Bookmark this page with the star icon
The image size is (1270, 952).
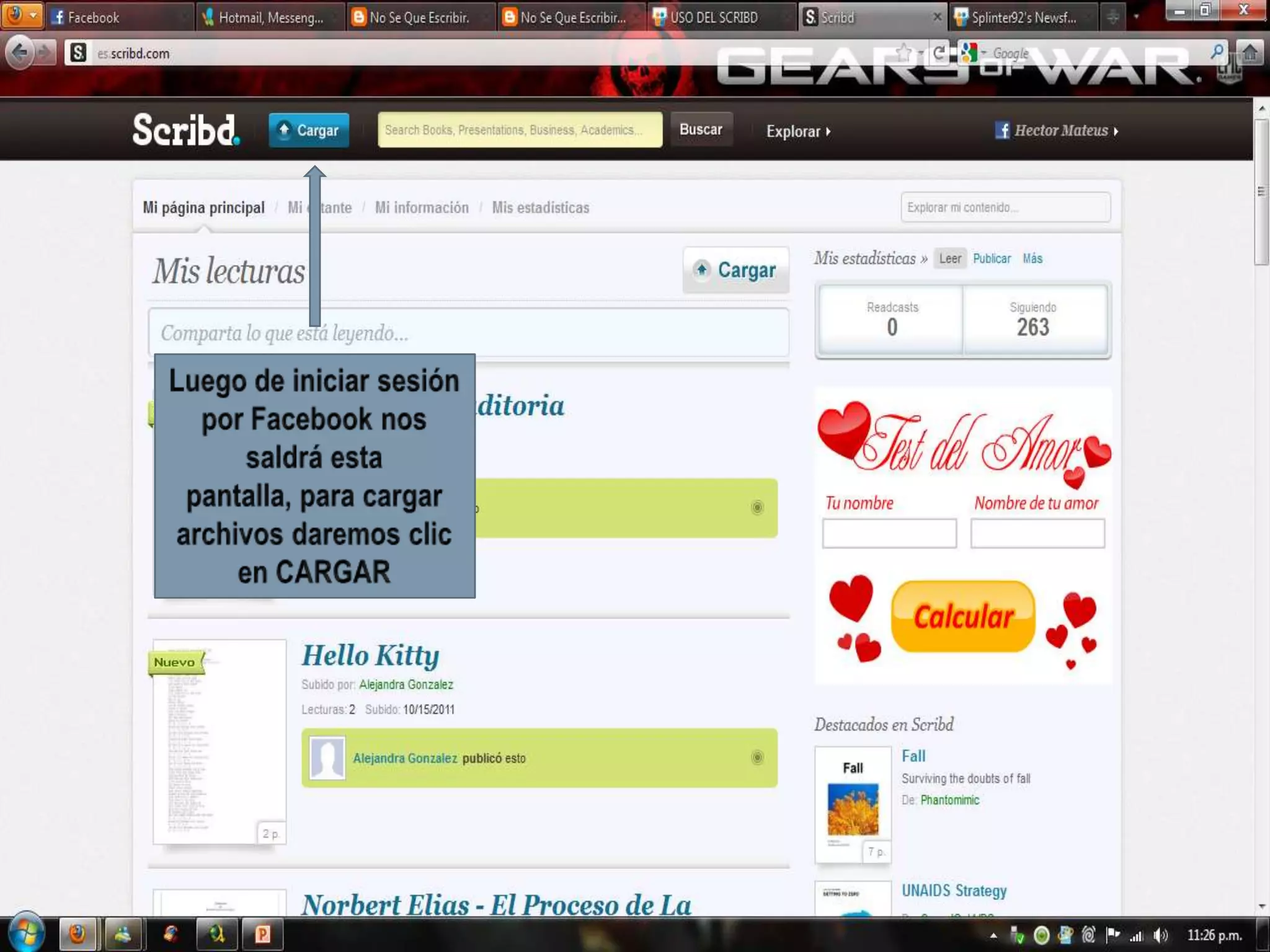click(x=904, y=53)
